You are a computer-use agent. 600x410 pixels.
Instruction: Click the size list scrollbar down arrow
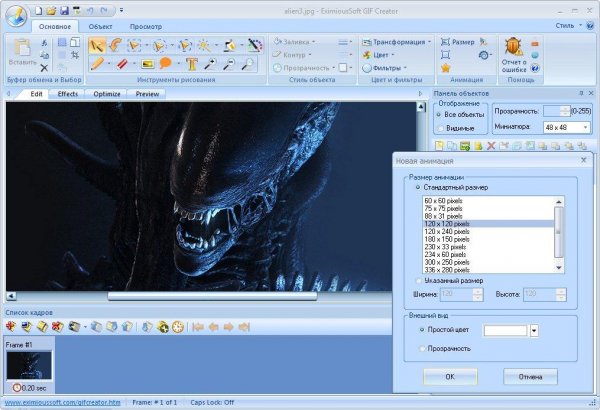pyautogui.click(x=559, y=268)
